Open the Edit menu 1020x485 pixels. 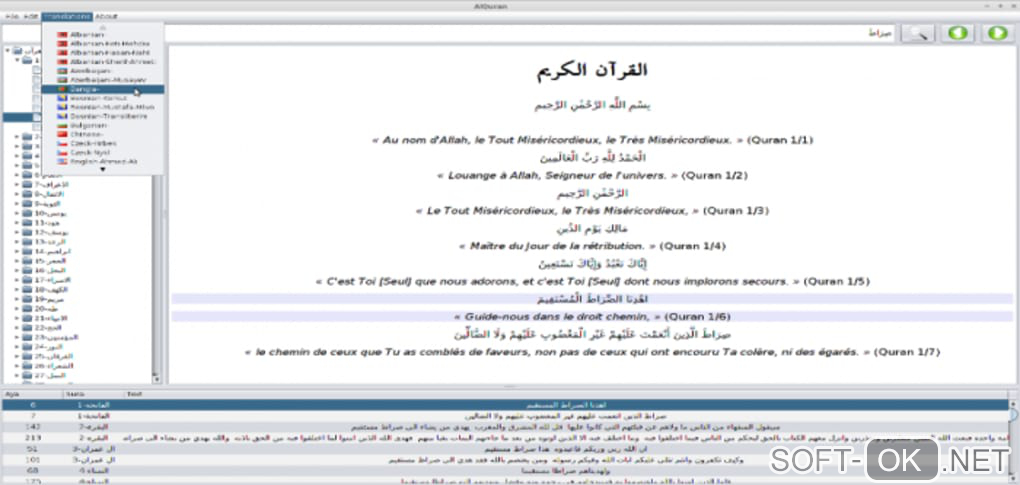click(x=31, y=16)
